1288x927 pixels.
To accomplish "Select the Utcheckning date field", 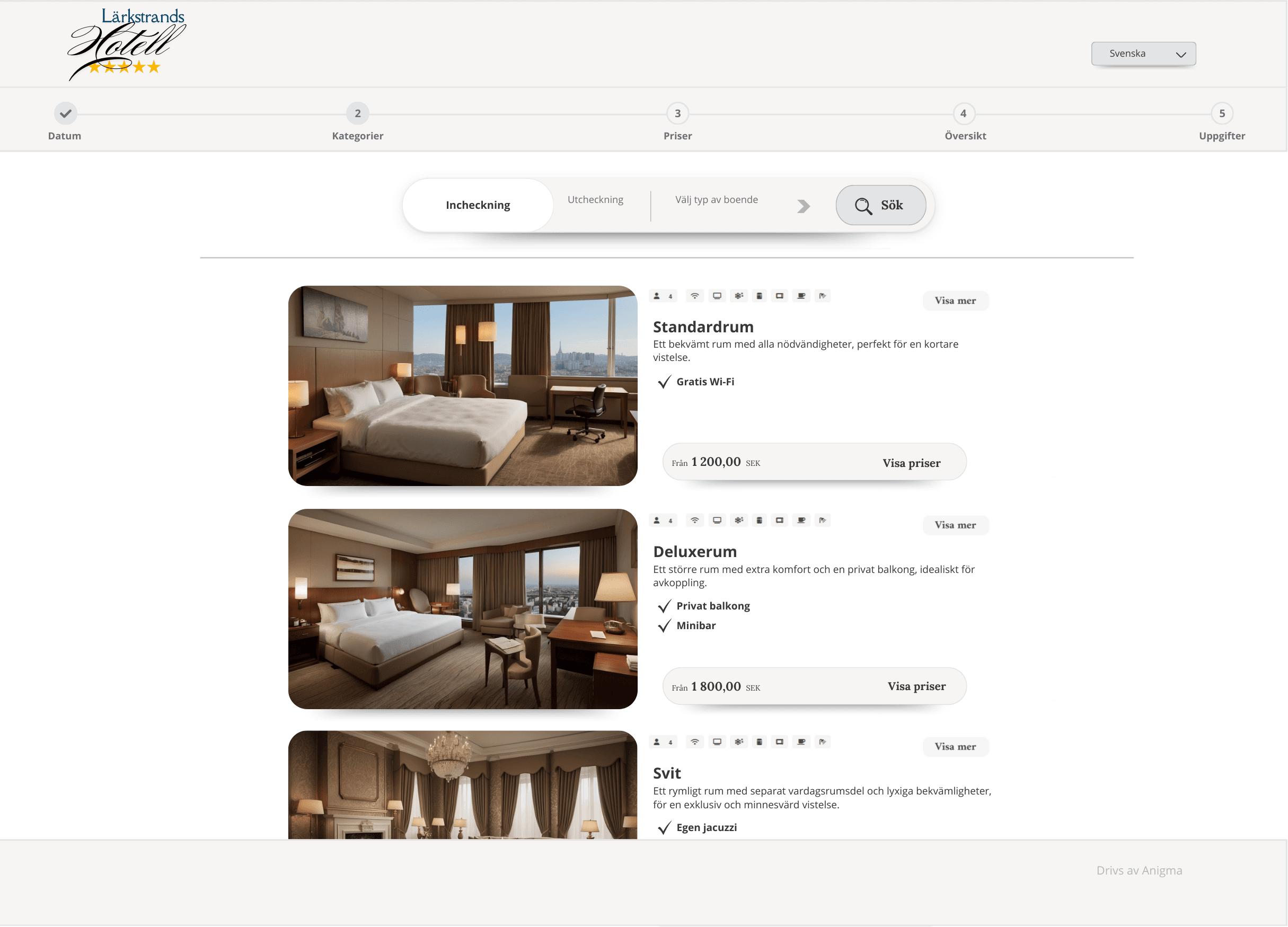I will click(x=595, y=200).
